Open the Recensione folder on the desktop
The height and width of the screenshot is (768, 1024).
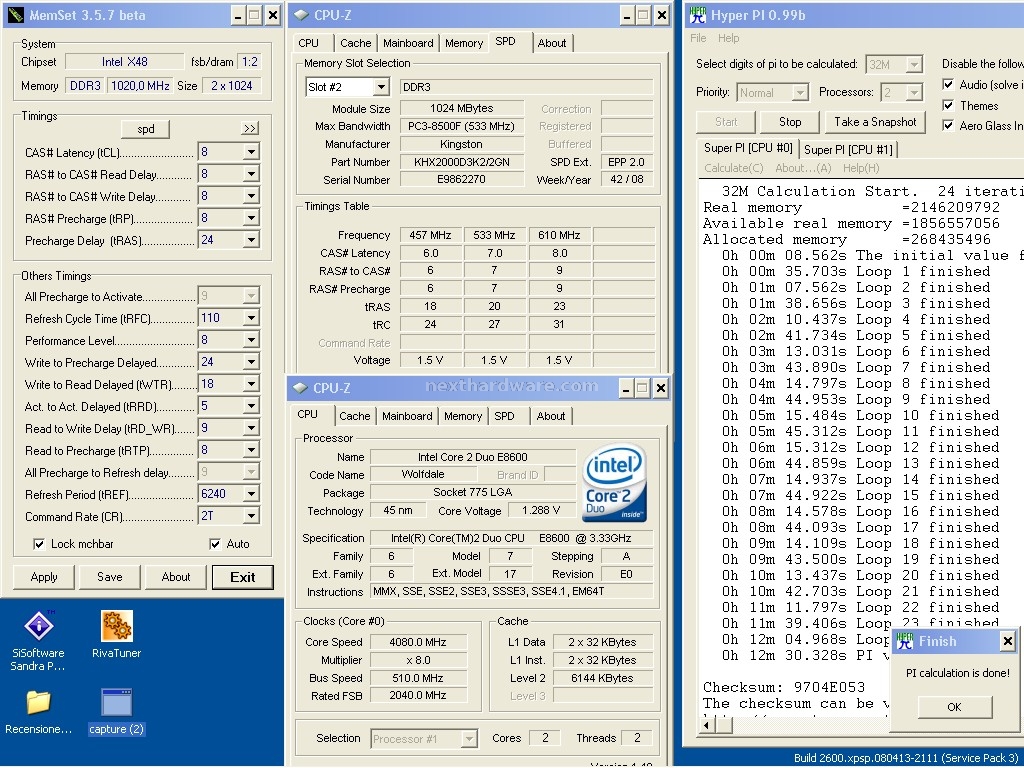(39, 712)
